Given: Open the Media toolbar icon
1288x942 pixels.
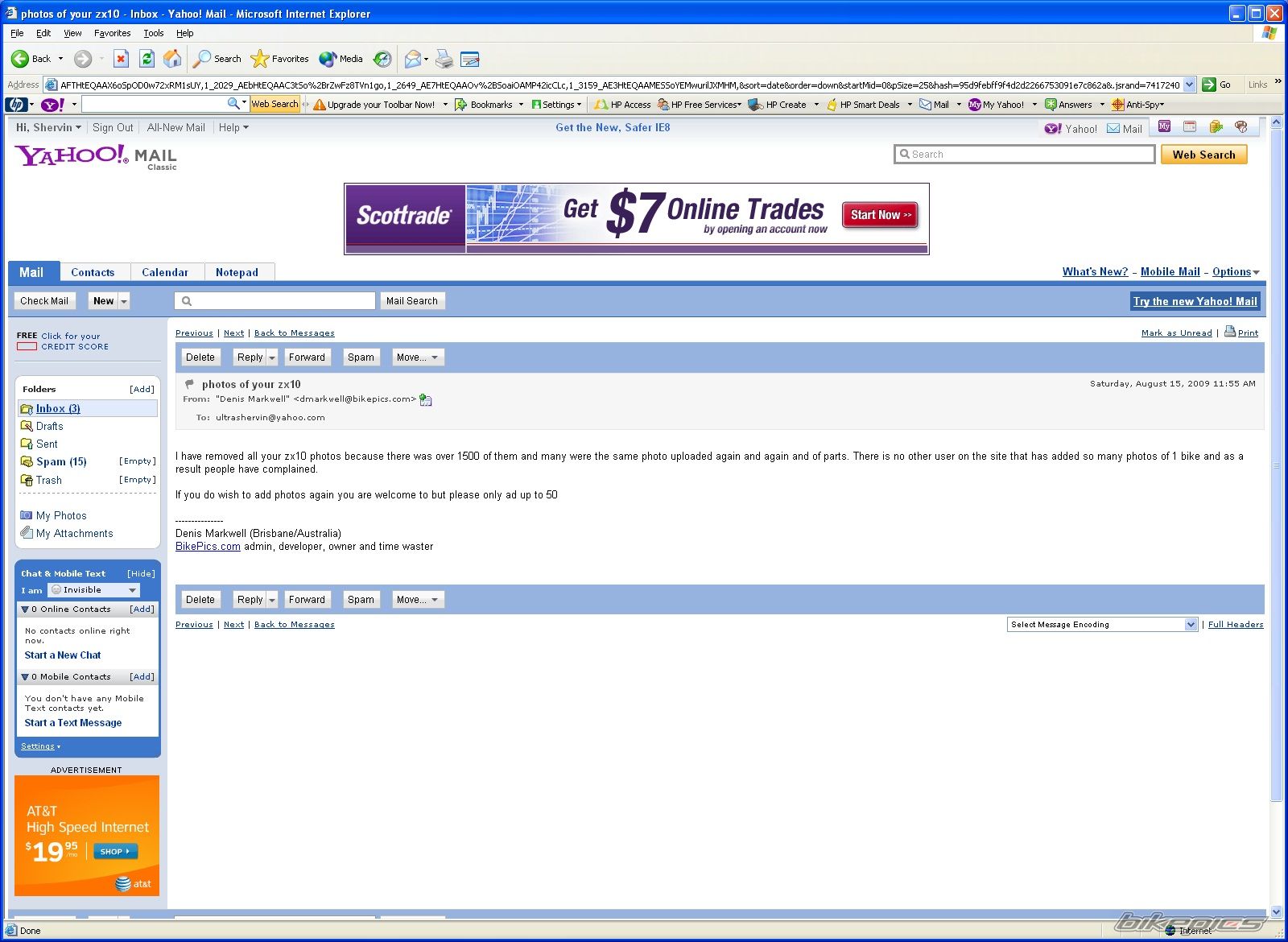Looking at the screenshot, I should coord(328,59).
